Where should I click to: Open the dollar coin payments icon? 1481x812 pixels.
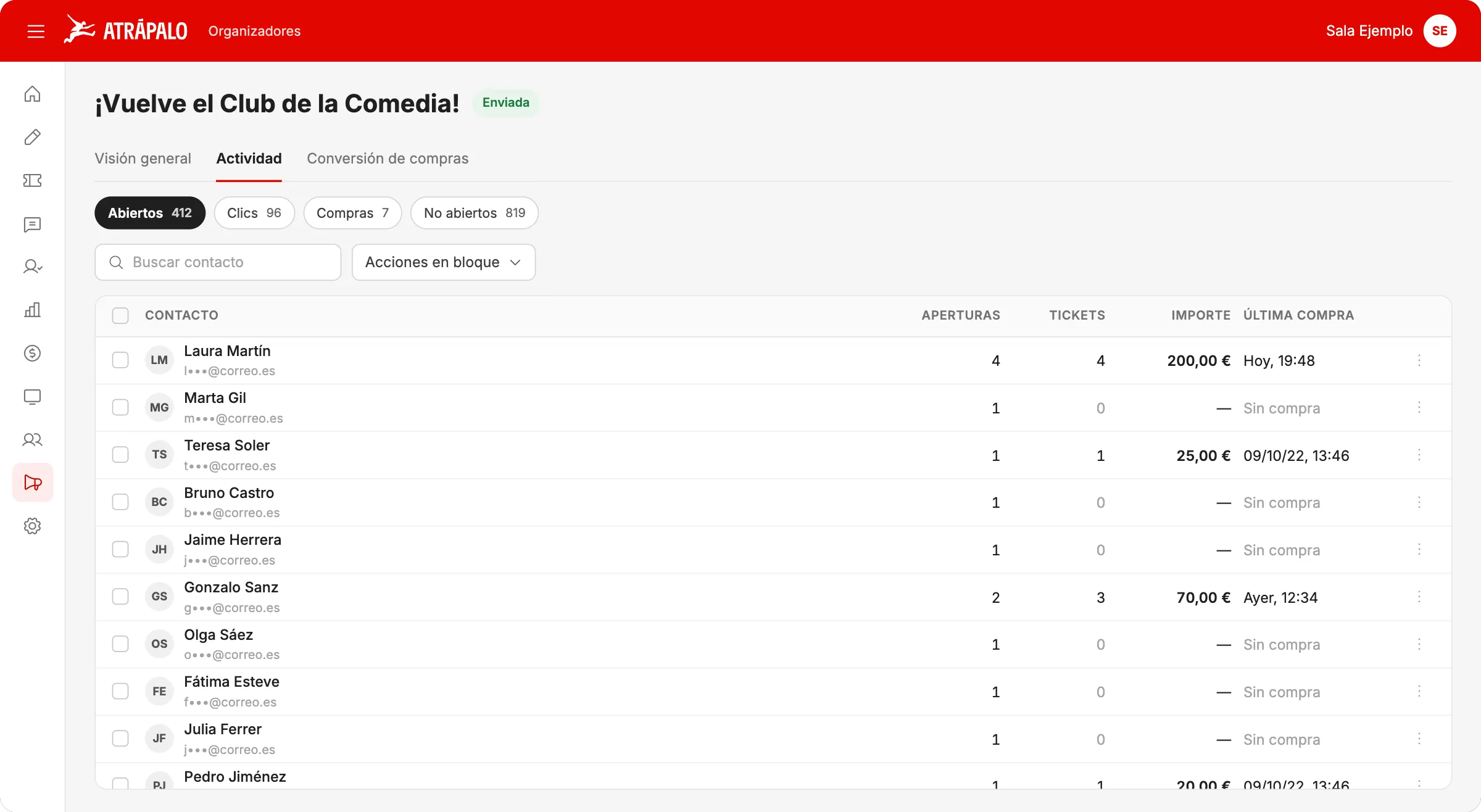click(32, 353)
